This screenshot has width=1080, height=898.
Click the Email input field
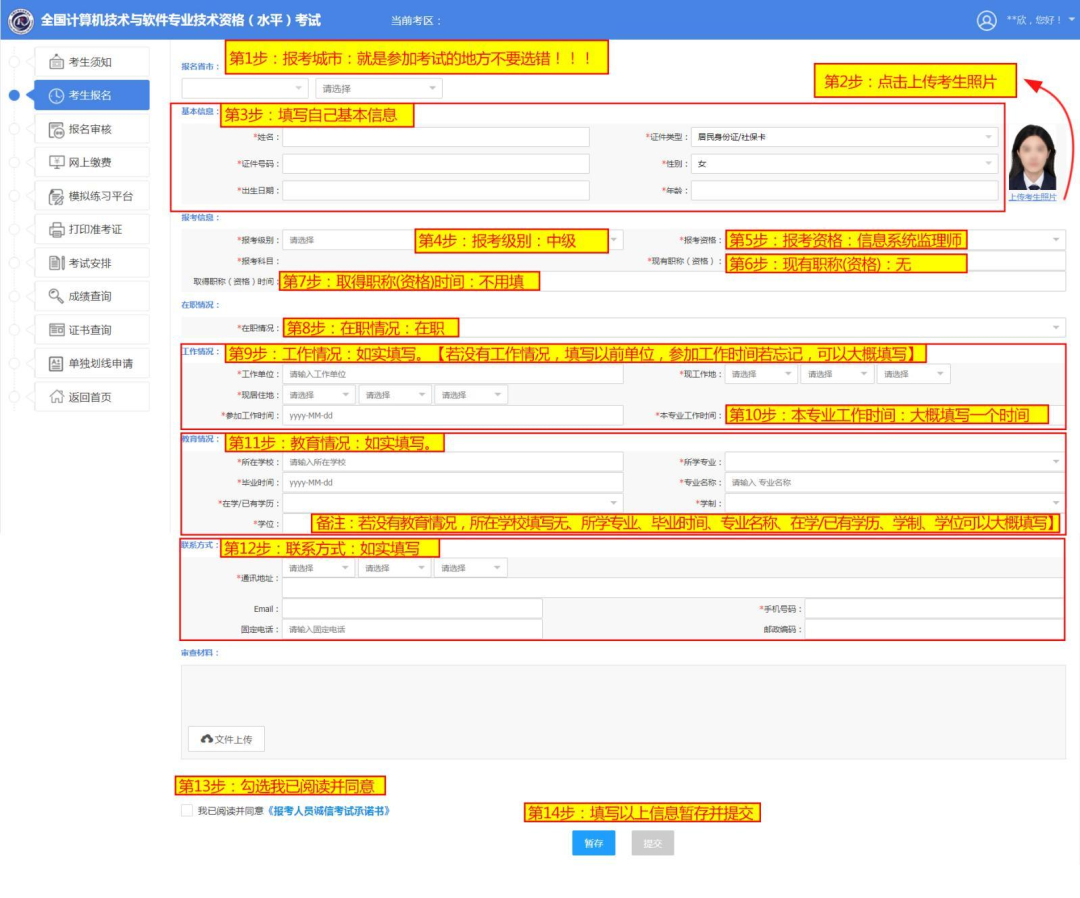click(412, 609)
